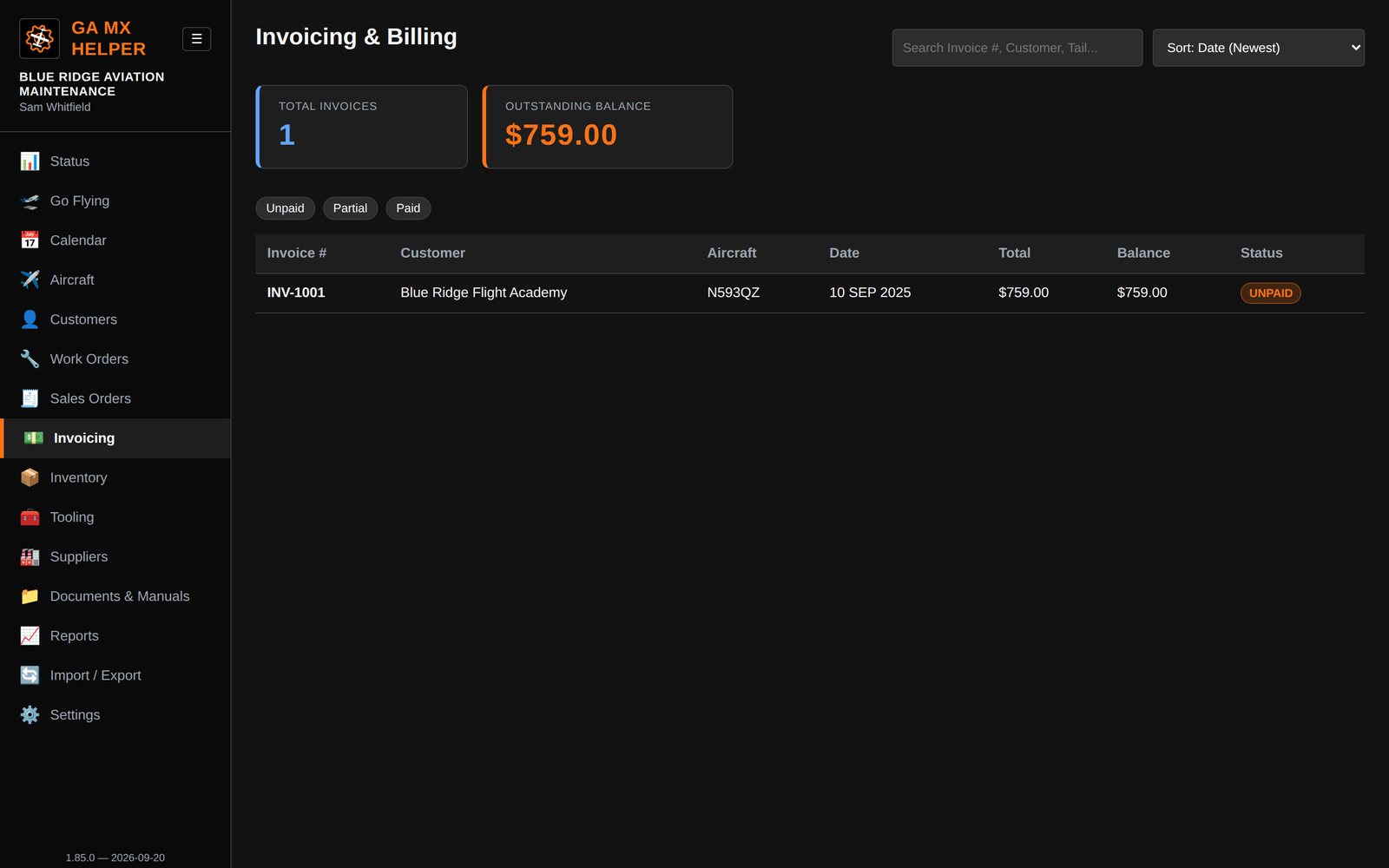Click the Calendar icon in sidebar
Screen dimensions: 1389x868
pyautogui.click(x=30, y=240)
